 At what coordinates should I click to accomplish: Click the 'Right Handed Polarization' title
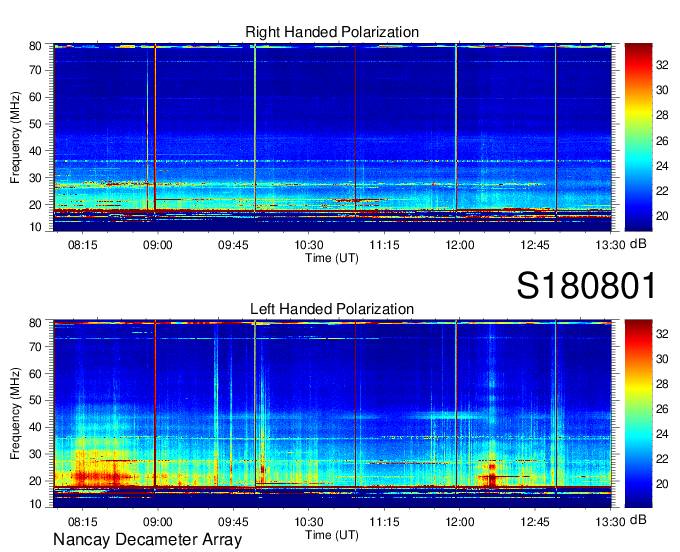click(332, 32)
